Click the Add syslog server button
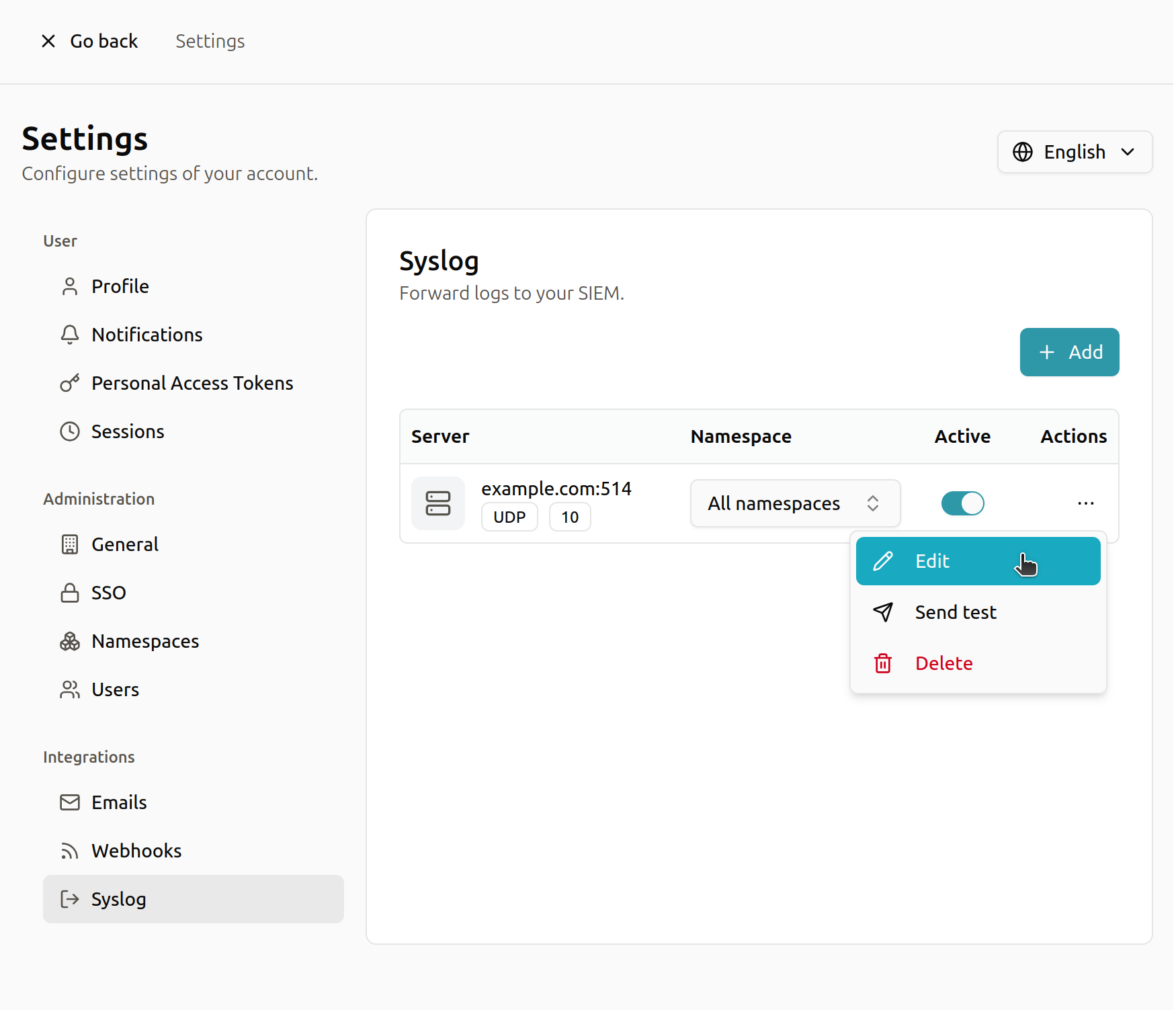This screenshot has height=1010, width=1176. coord(1069,352)
